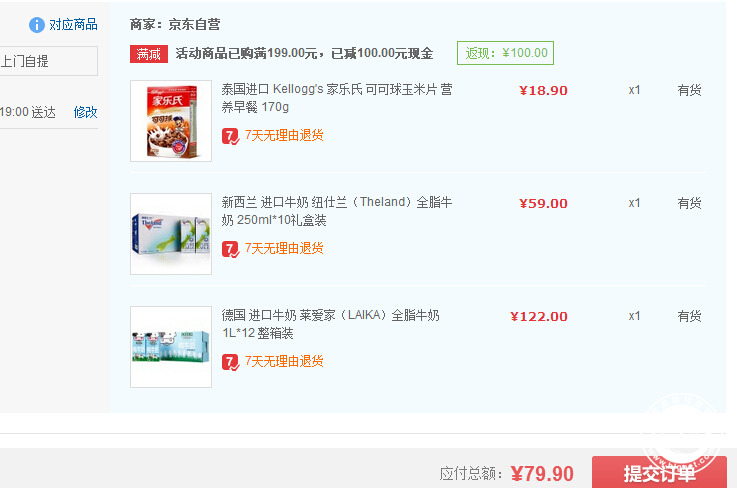Image resolution: width=737 pixels, height=488 pixels.
Task: Click 修改 to change delivery time
Action: point(85,112)
